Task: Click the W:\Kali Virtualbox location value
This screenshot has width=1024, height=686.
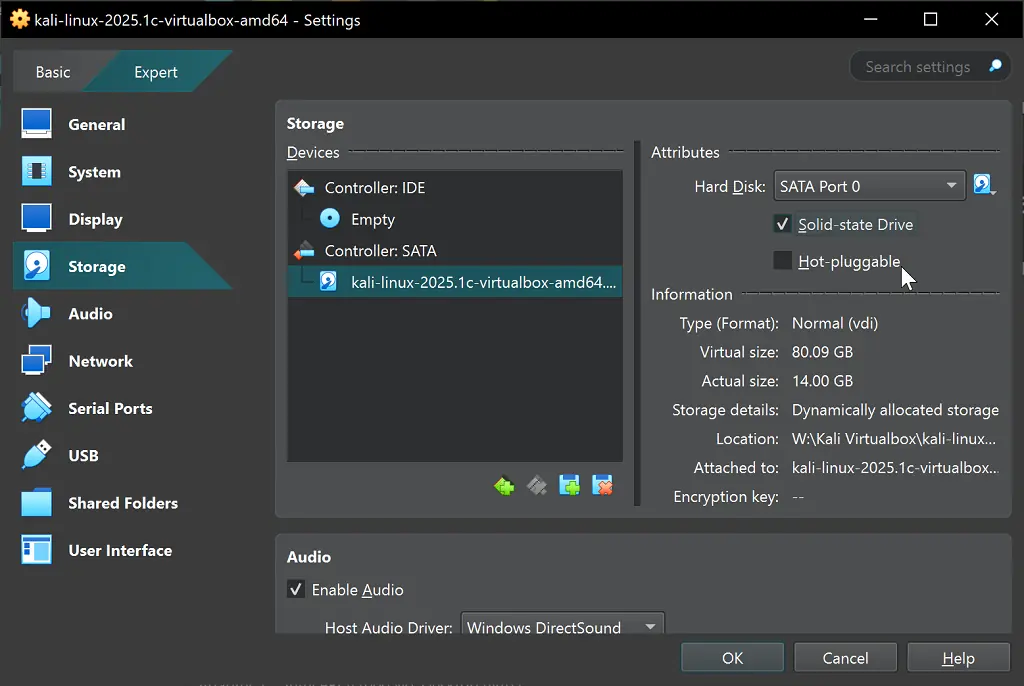Action: 893,438
